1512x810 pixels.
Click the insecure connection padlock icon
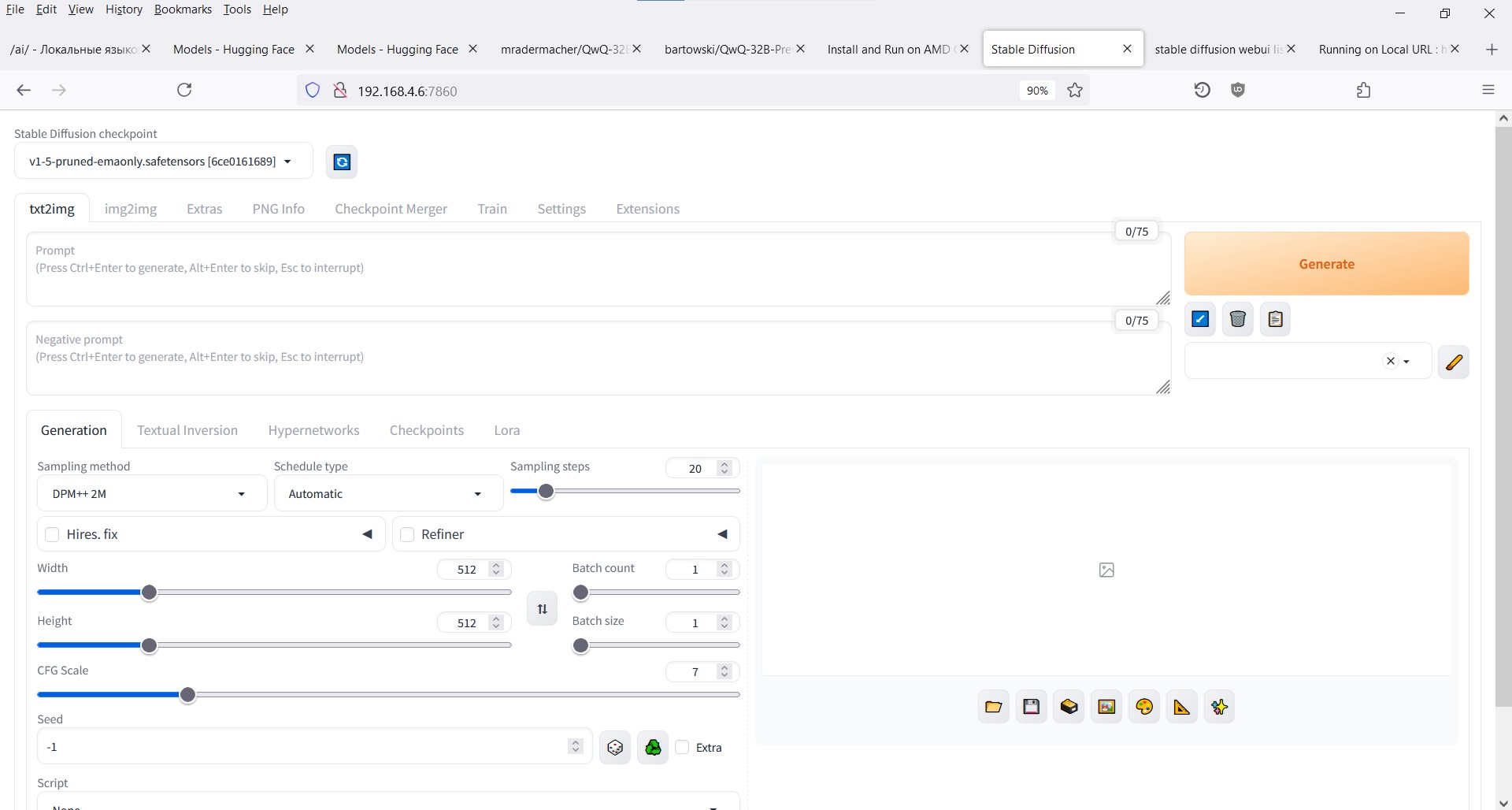(339, 91)
